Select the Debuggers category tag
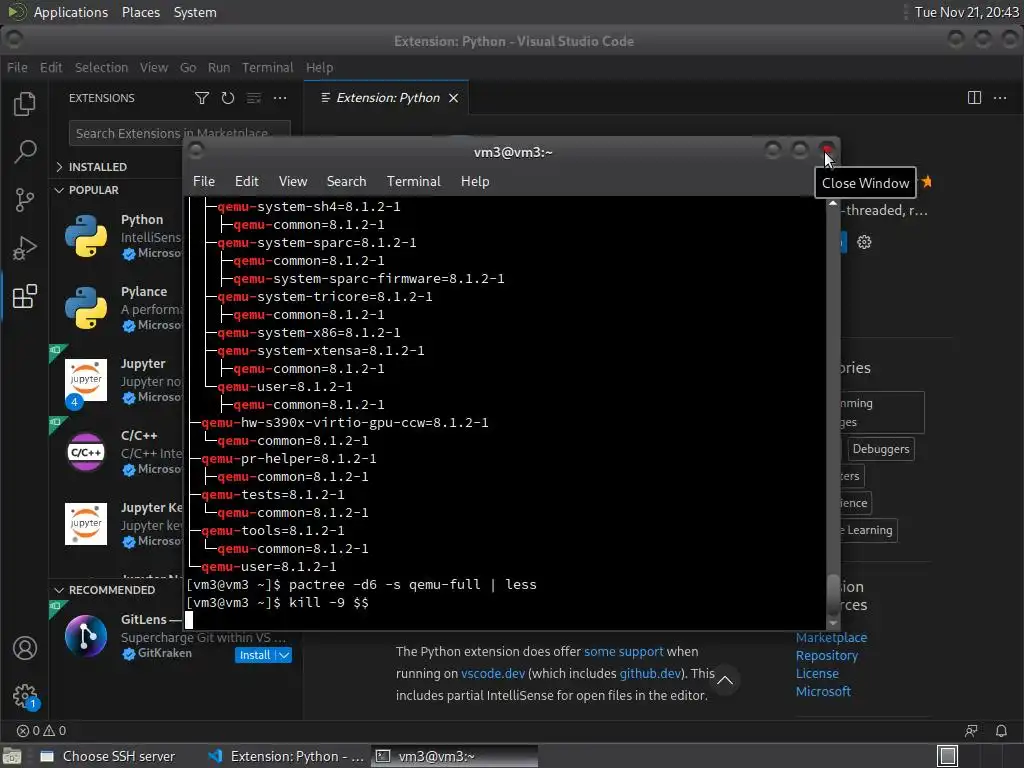The image size is (1024, 768). [880, 449]
